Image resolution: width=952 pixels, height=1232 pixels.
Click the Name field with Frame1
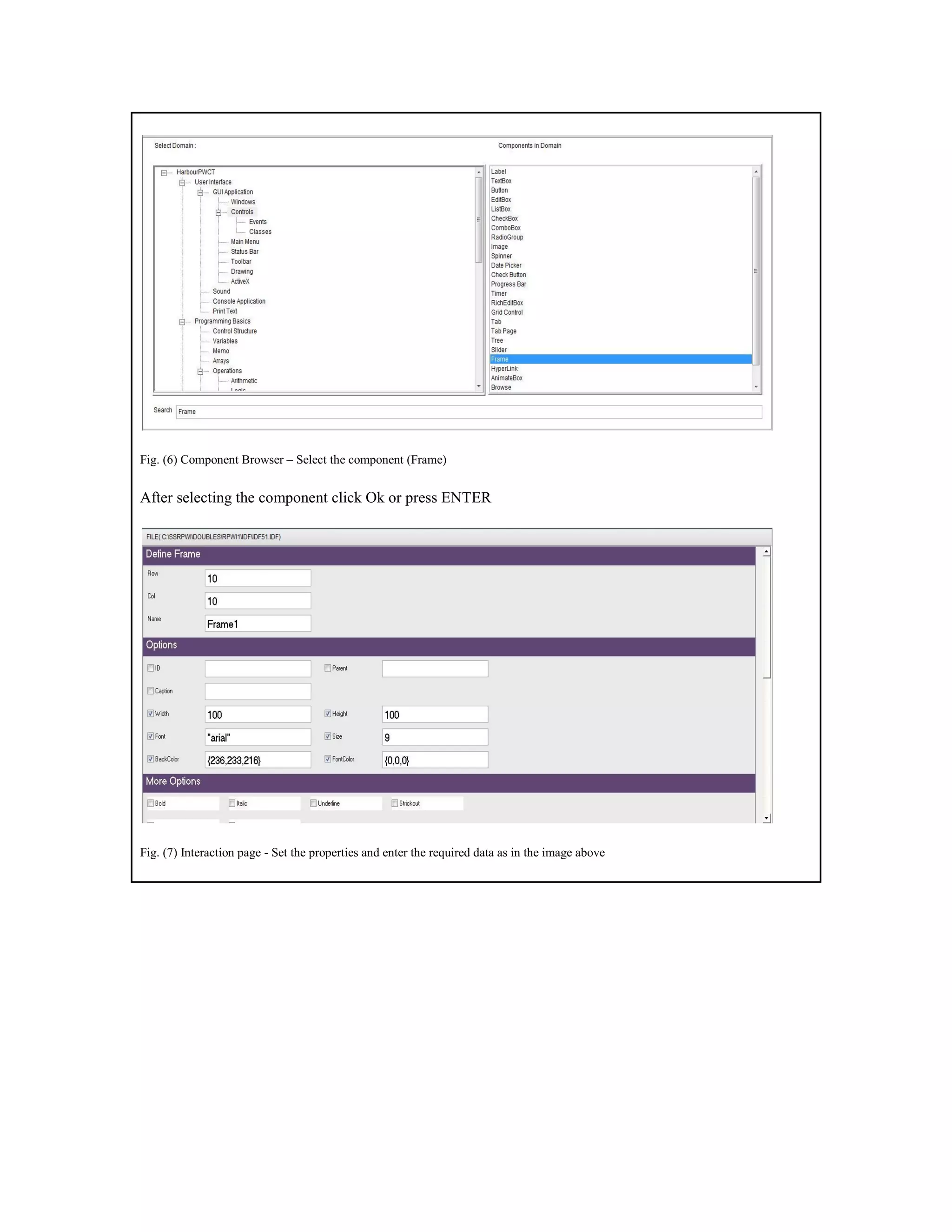point(258,623)
